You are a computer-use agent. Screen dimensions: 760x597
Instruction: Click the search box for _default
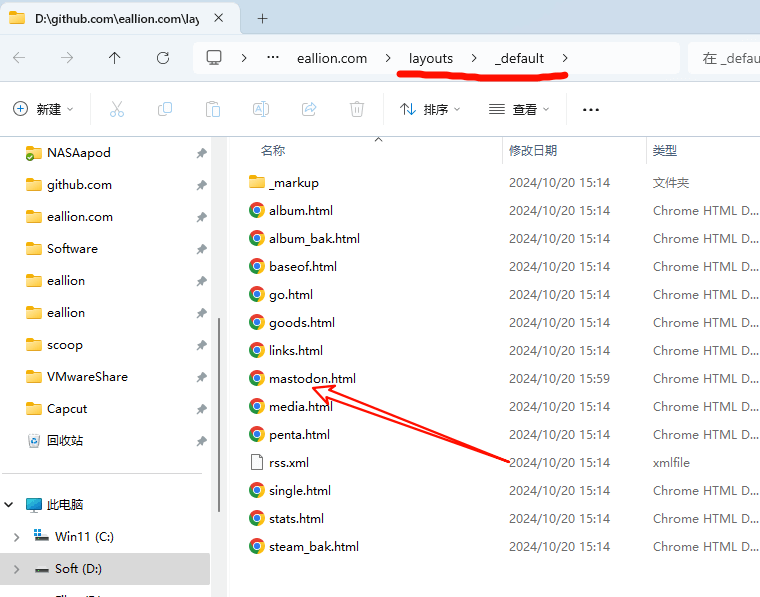coord(724,58)
